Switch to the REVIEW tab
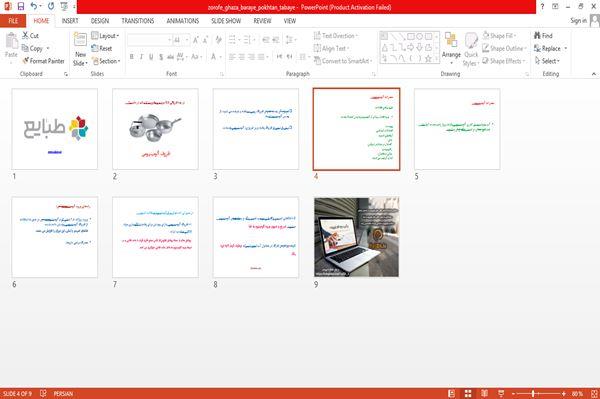The width and height of the screenshot is (600, 399). pos(262,21)
